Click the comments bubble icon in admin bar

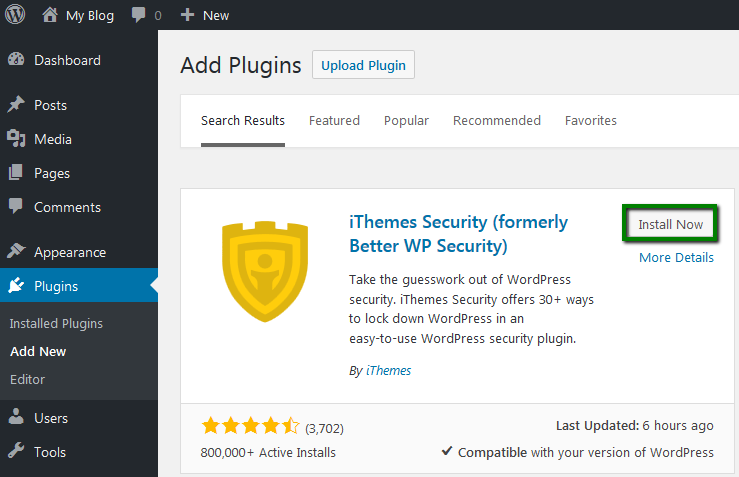136,15
